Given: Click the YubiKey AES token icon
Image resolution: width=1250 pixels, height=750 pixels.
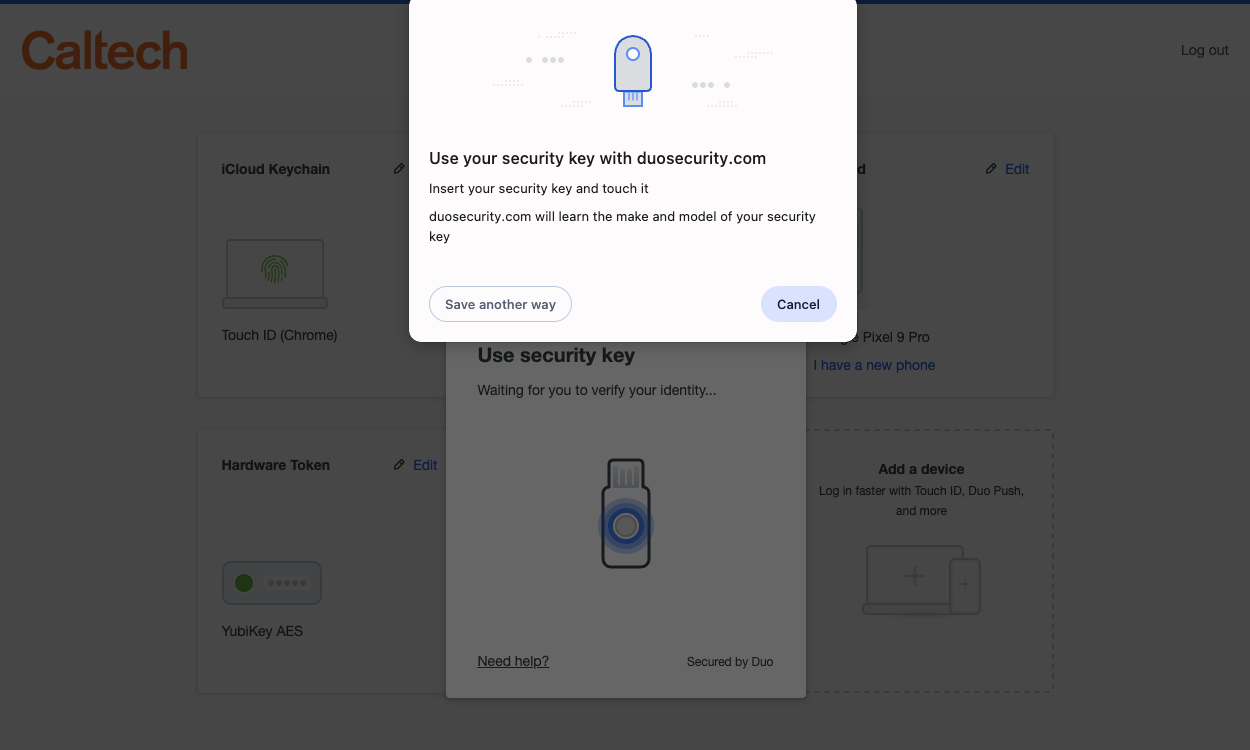Looking at the screenshot, I should 271,583.
